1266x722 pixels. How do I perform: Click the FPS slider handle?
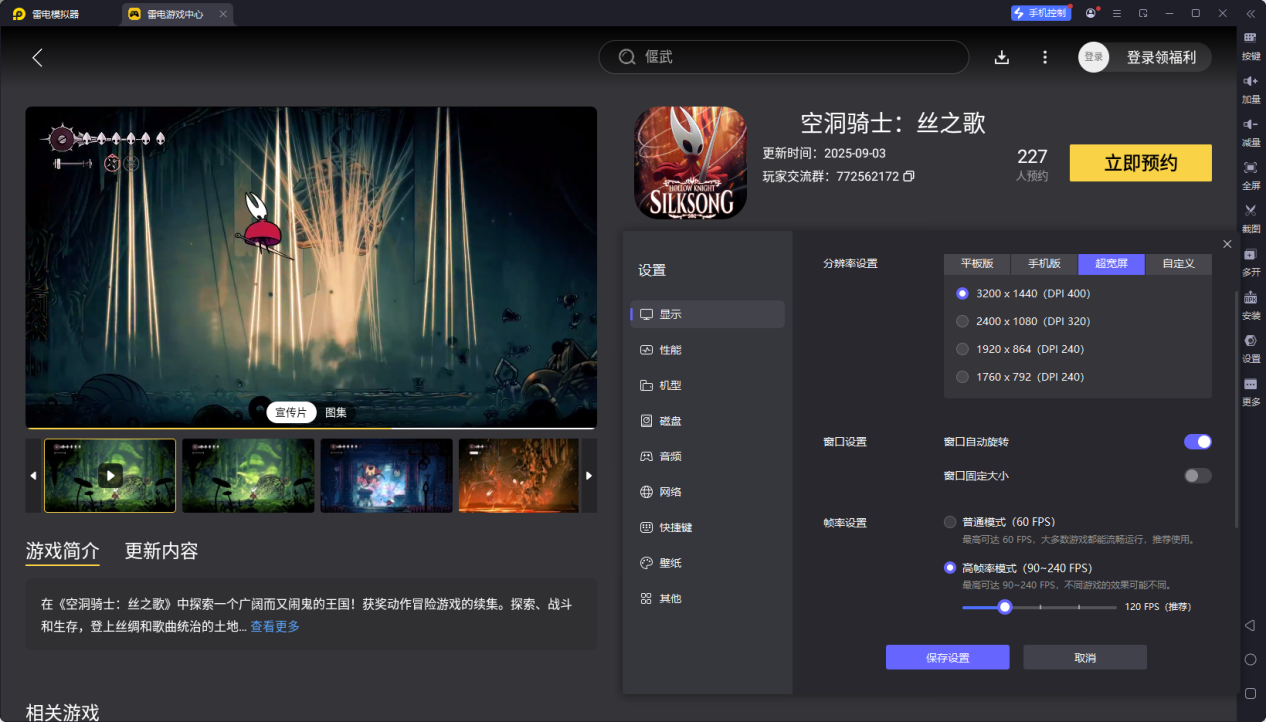[x=1005, y=607]
